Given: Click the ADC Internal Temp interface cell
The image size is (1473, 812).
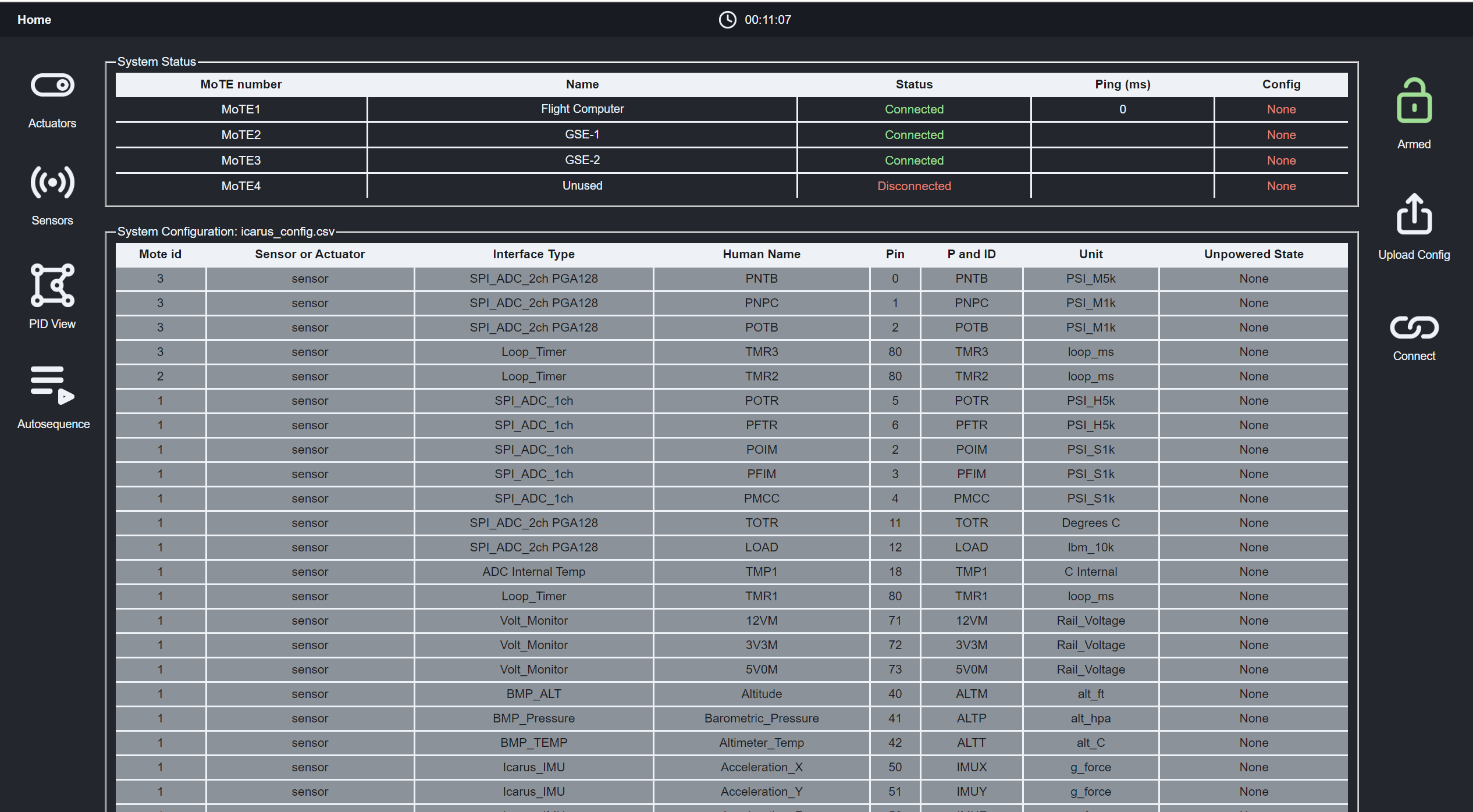Looking at the screenshot, I should point(534,572).
